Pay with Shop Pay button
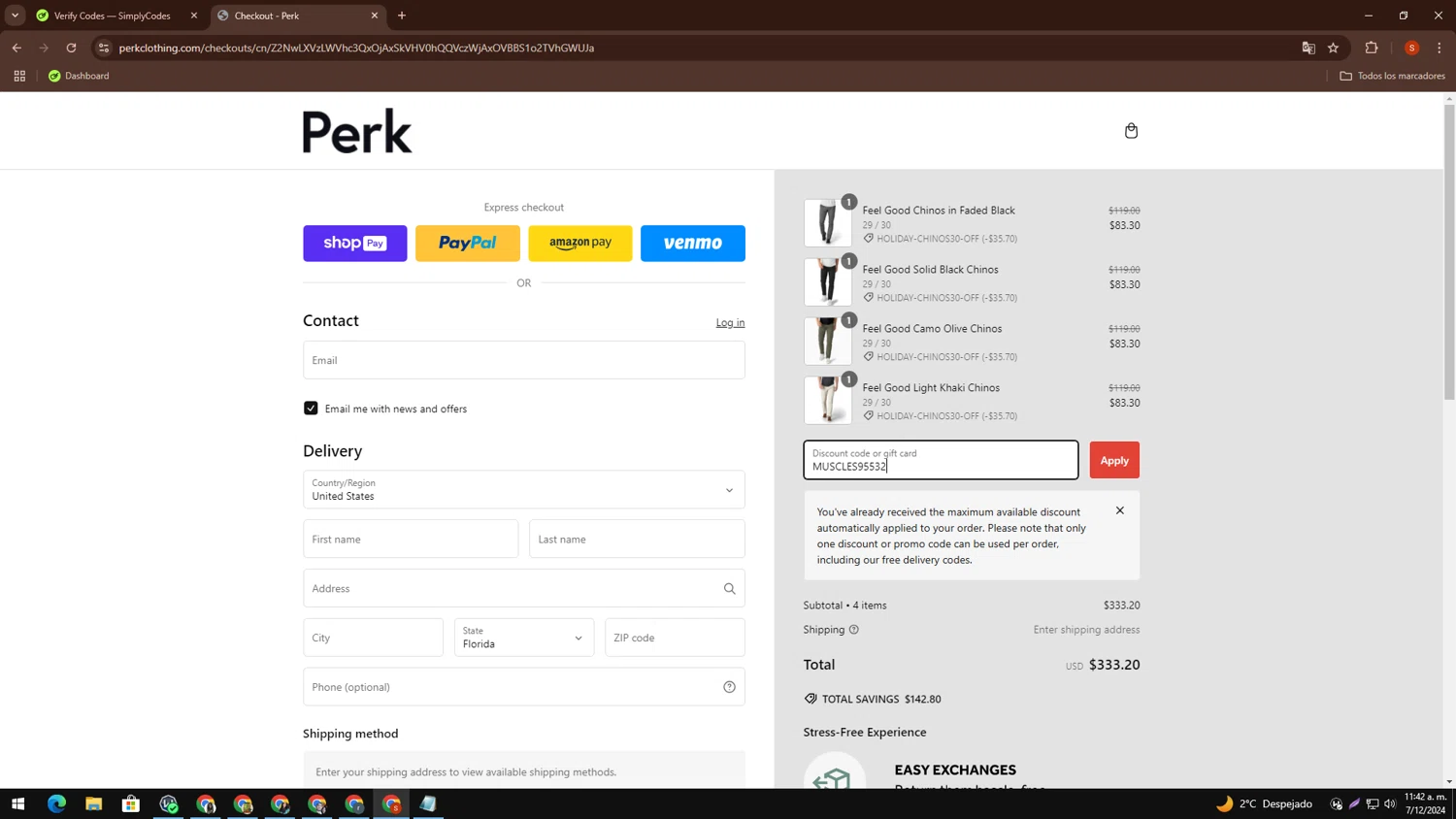 coord(355,244)
